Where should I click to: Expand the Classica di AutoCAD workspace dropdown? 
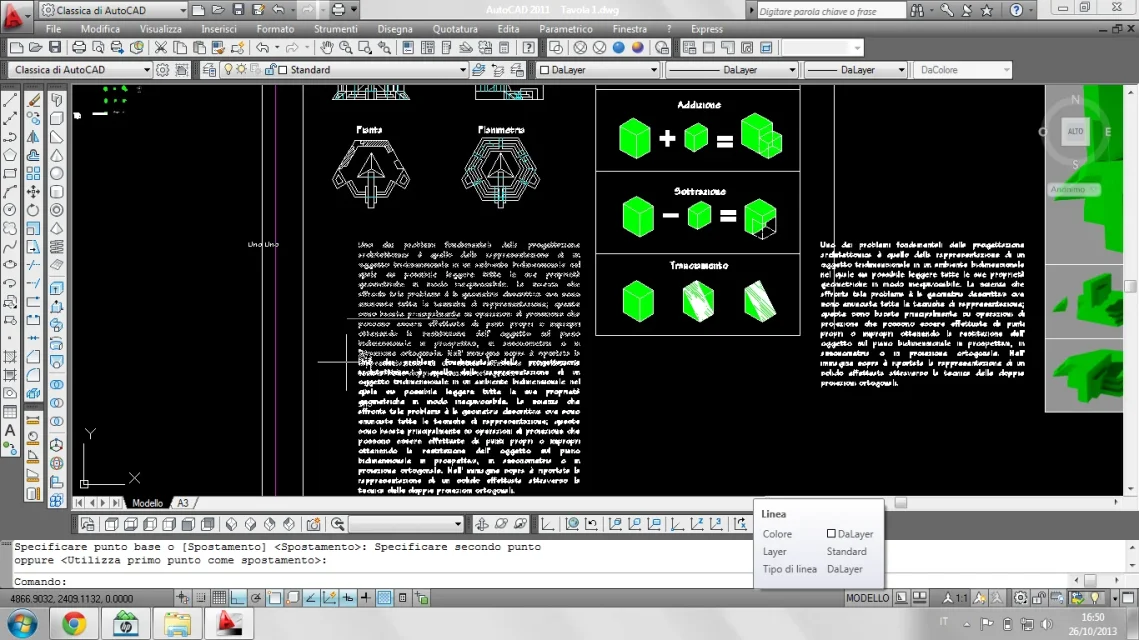click(x=80, y=70)
